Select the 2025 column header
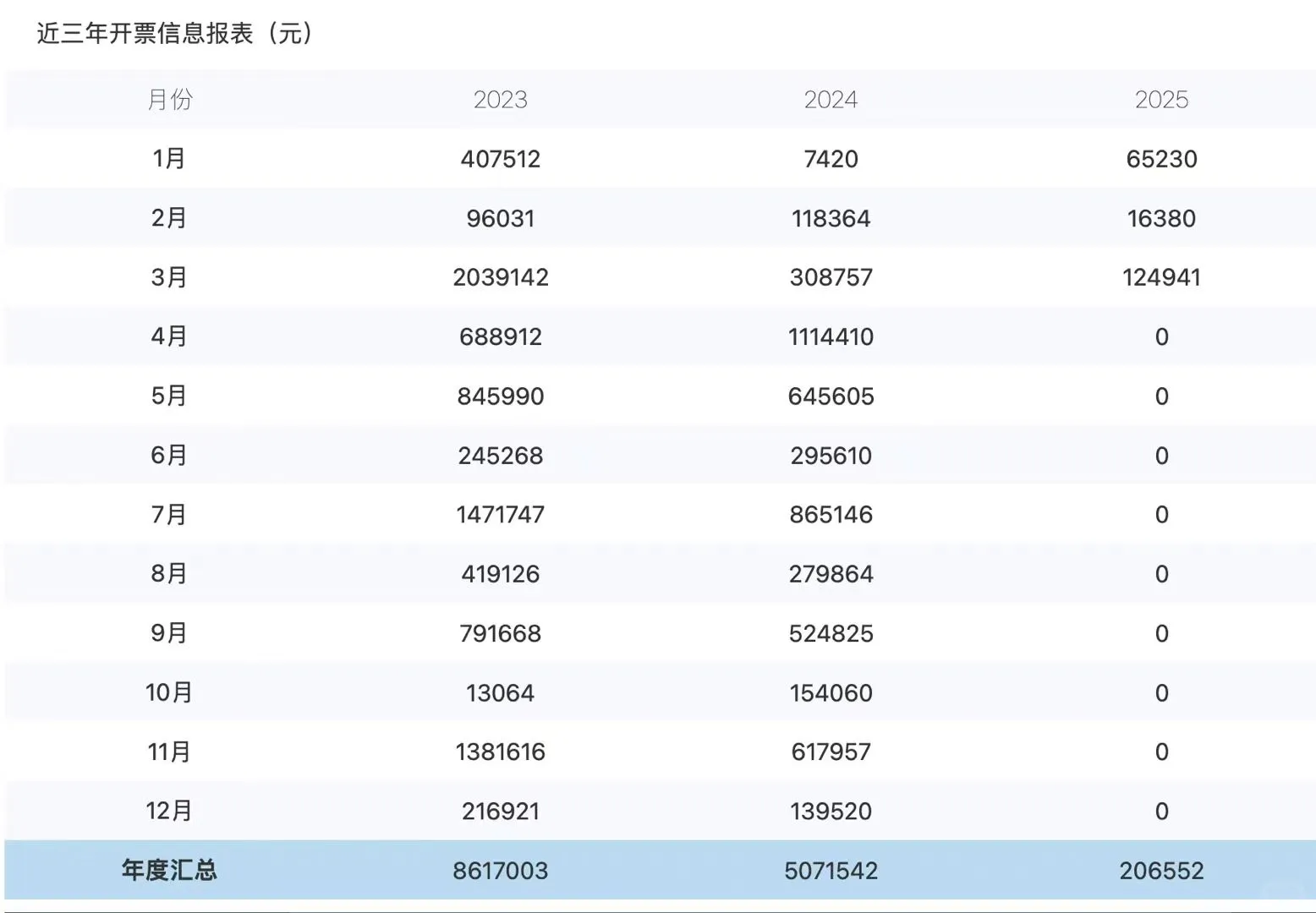Image resolution: width=1316 pixels, height=913 pixels. tap(1161, 99)
